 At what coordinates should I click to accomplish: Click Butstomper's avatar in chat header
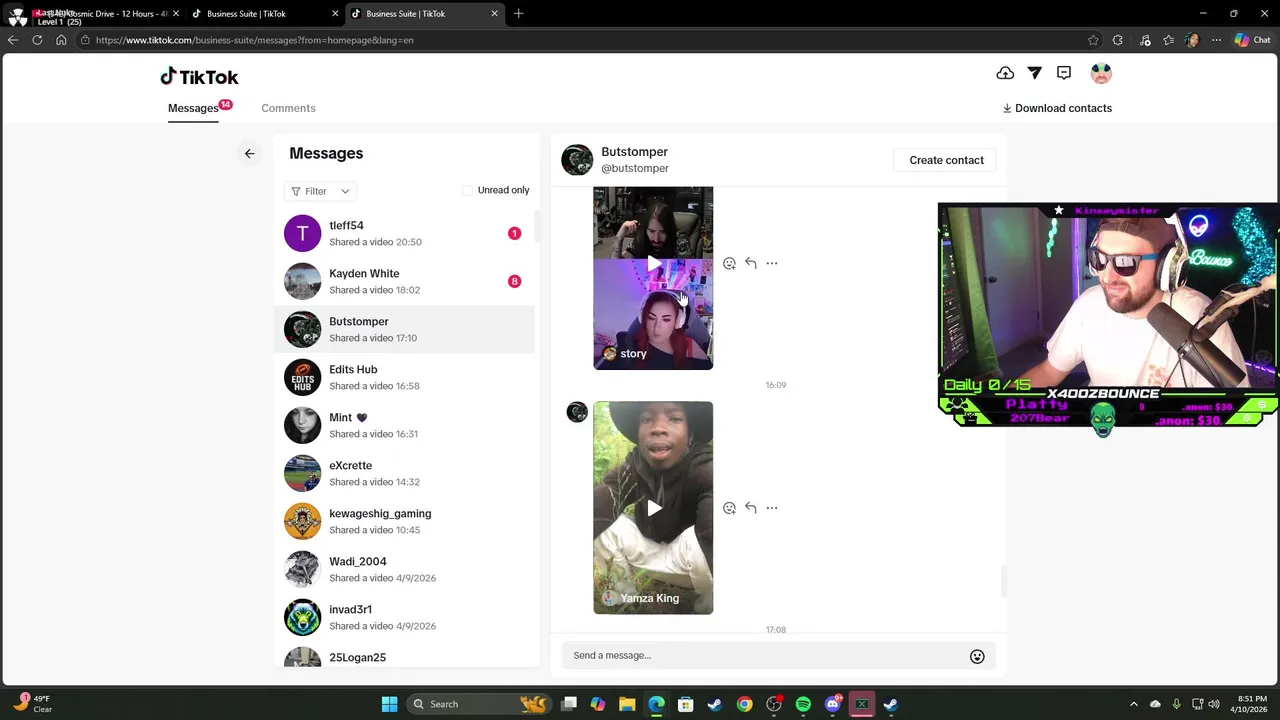point(577,160)
